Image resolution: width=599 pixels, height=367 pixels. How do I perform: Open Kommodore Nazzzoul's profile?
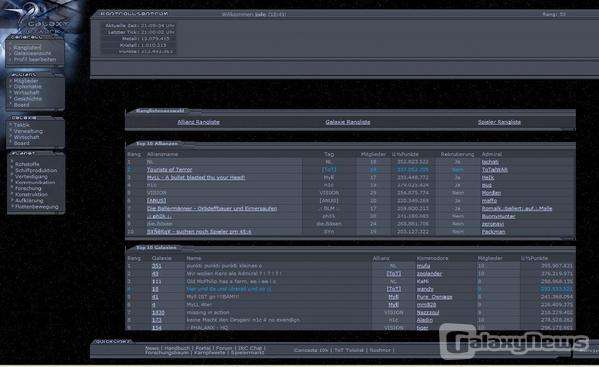tap(428, 312)
